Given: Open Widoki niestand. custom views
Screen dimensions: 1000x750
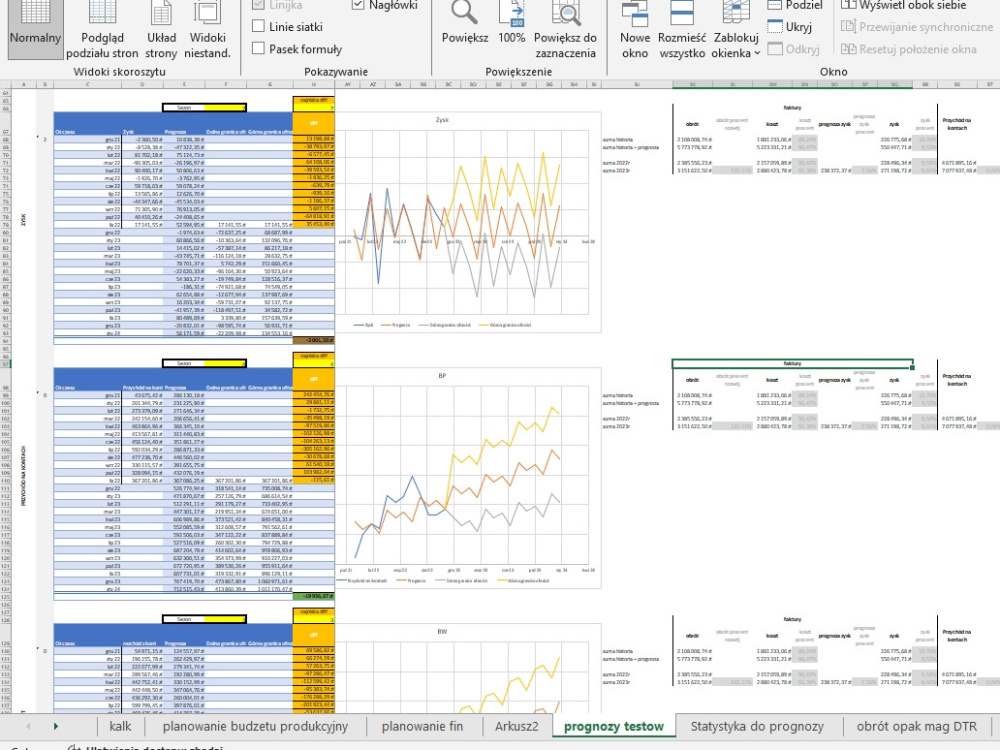Looking at the screenshot, I should click(207, 29).
